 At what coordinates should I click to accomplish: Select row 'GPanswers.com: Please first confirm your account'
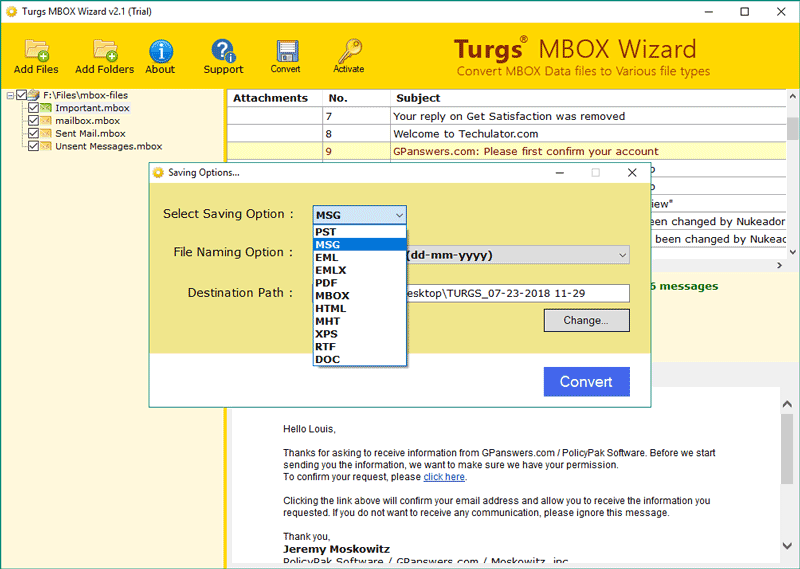click(x=507, y=151)
